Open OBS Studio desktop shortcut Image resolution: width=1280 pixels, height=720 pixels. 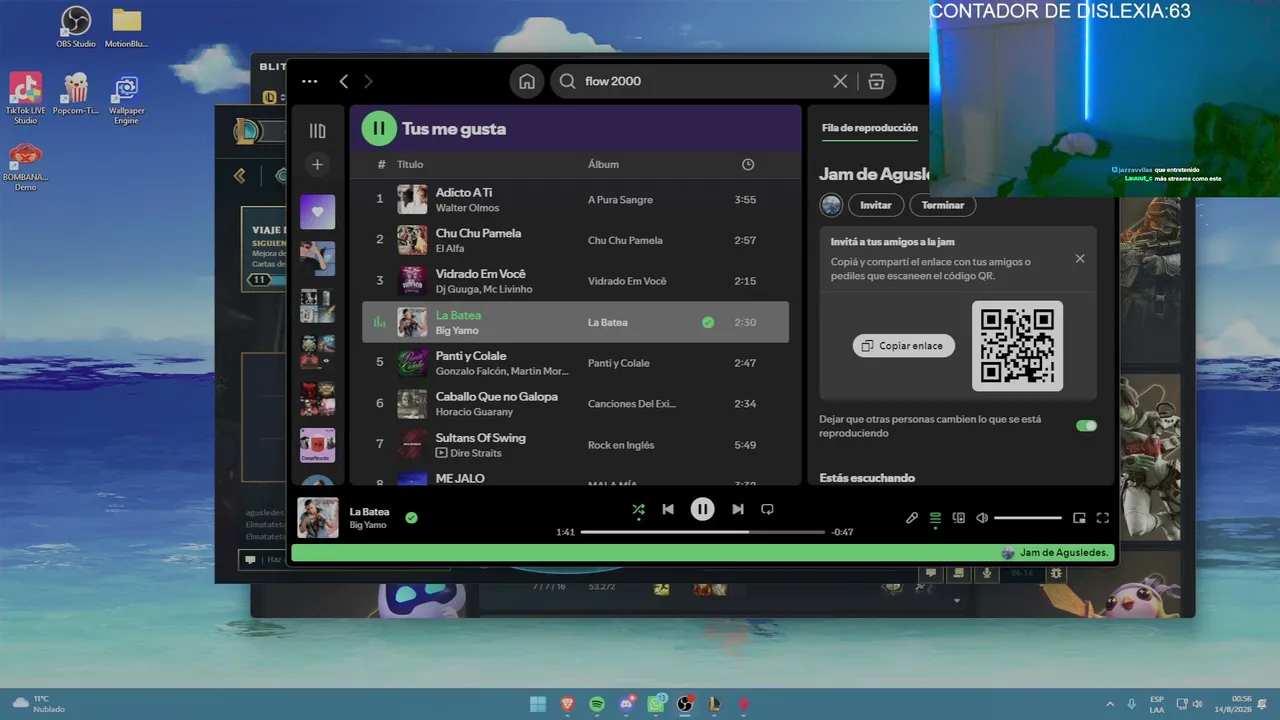(x=76, y=27)
